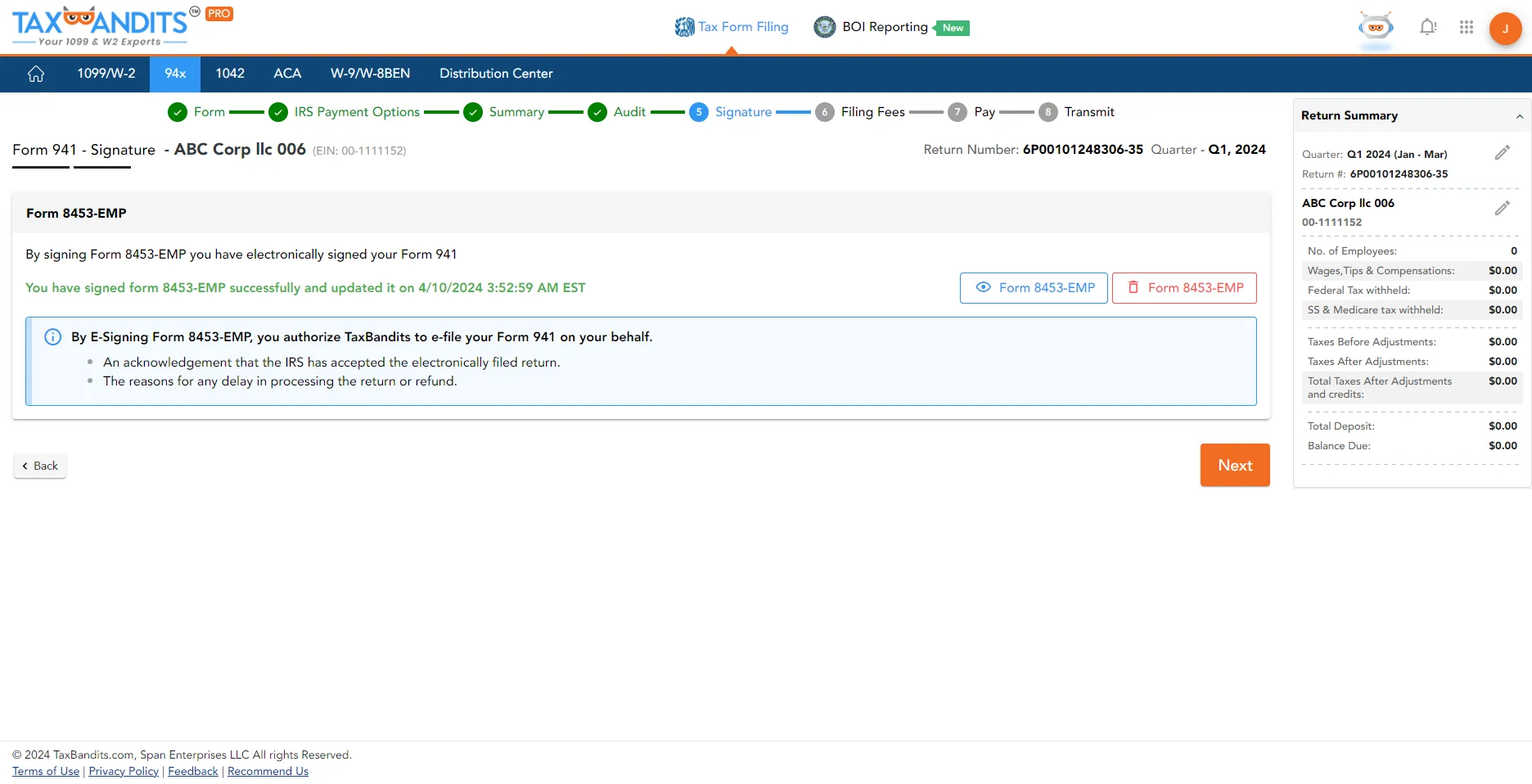Open the ACA tab

(287, 74)
